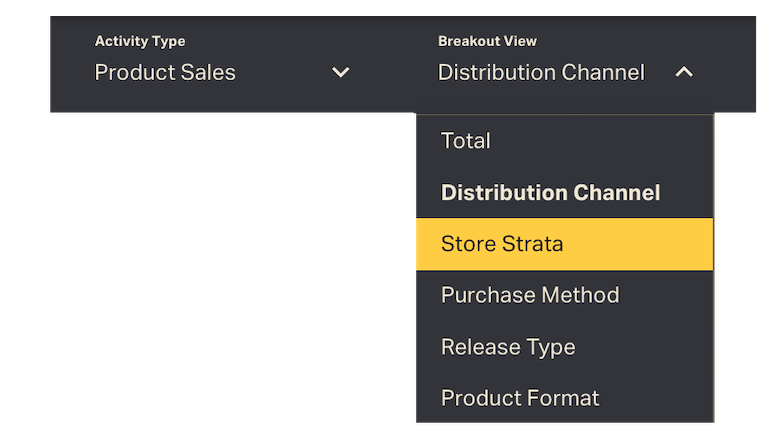Click the Product Sales selected value
770x427 pixels.
(165, 73)
